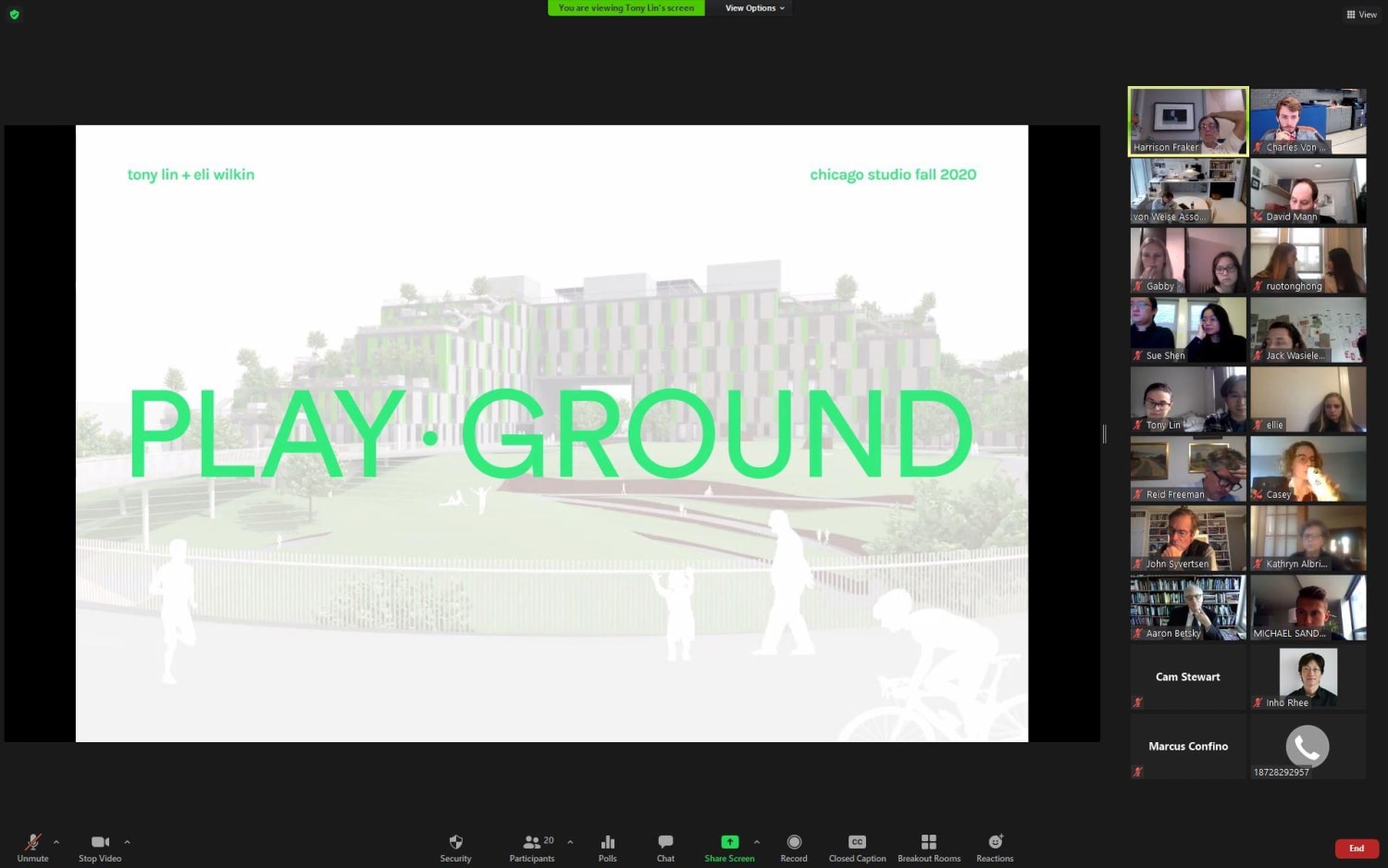
Task: Select Harrison Fraker's video thumbnail
Action: 1188,121
